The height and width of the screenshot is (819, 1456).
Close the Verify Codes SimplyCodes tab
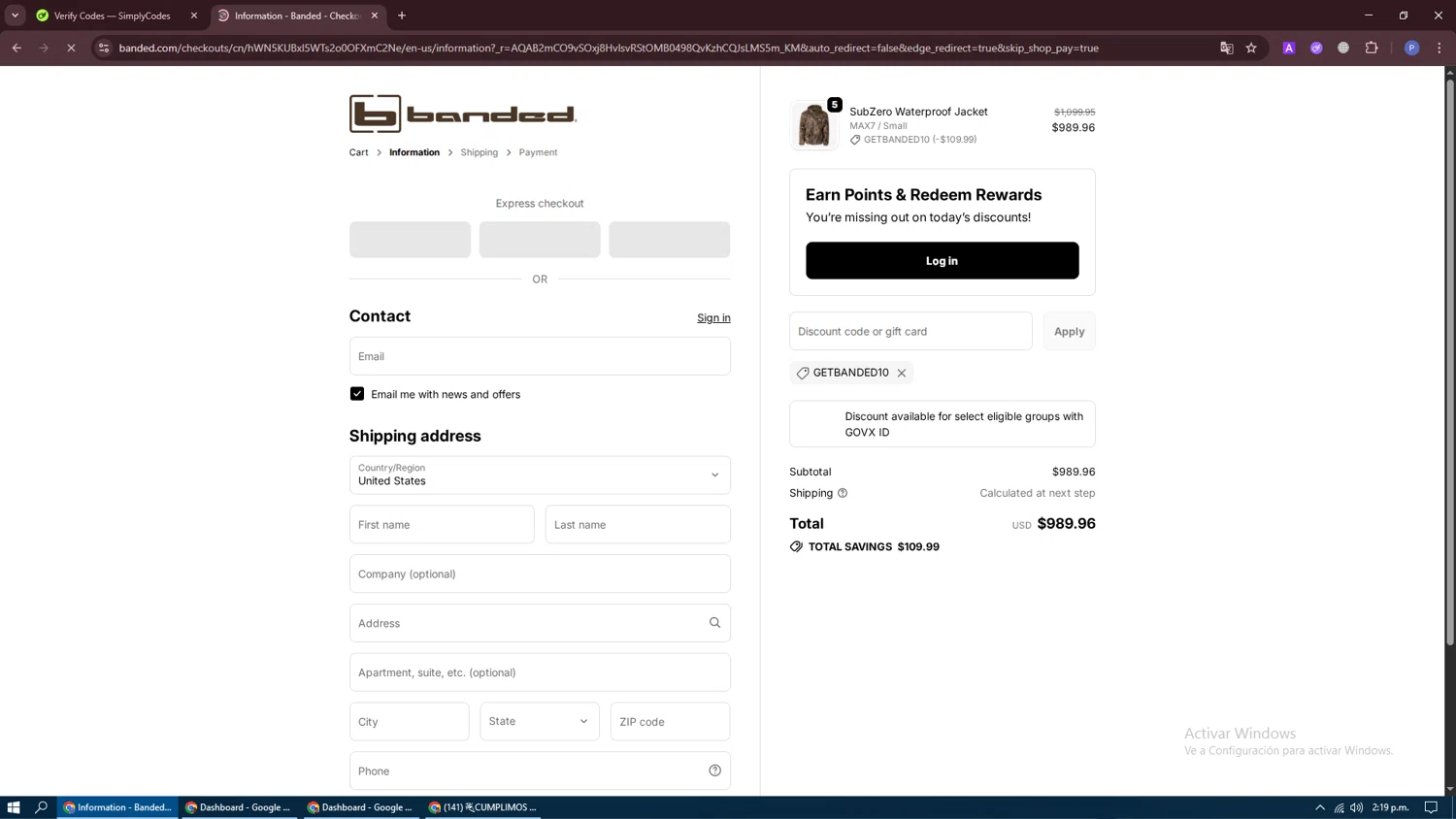194,16
